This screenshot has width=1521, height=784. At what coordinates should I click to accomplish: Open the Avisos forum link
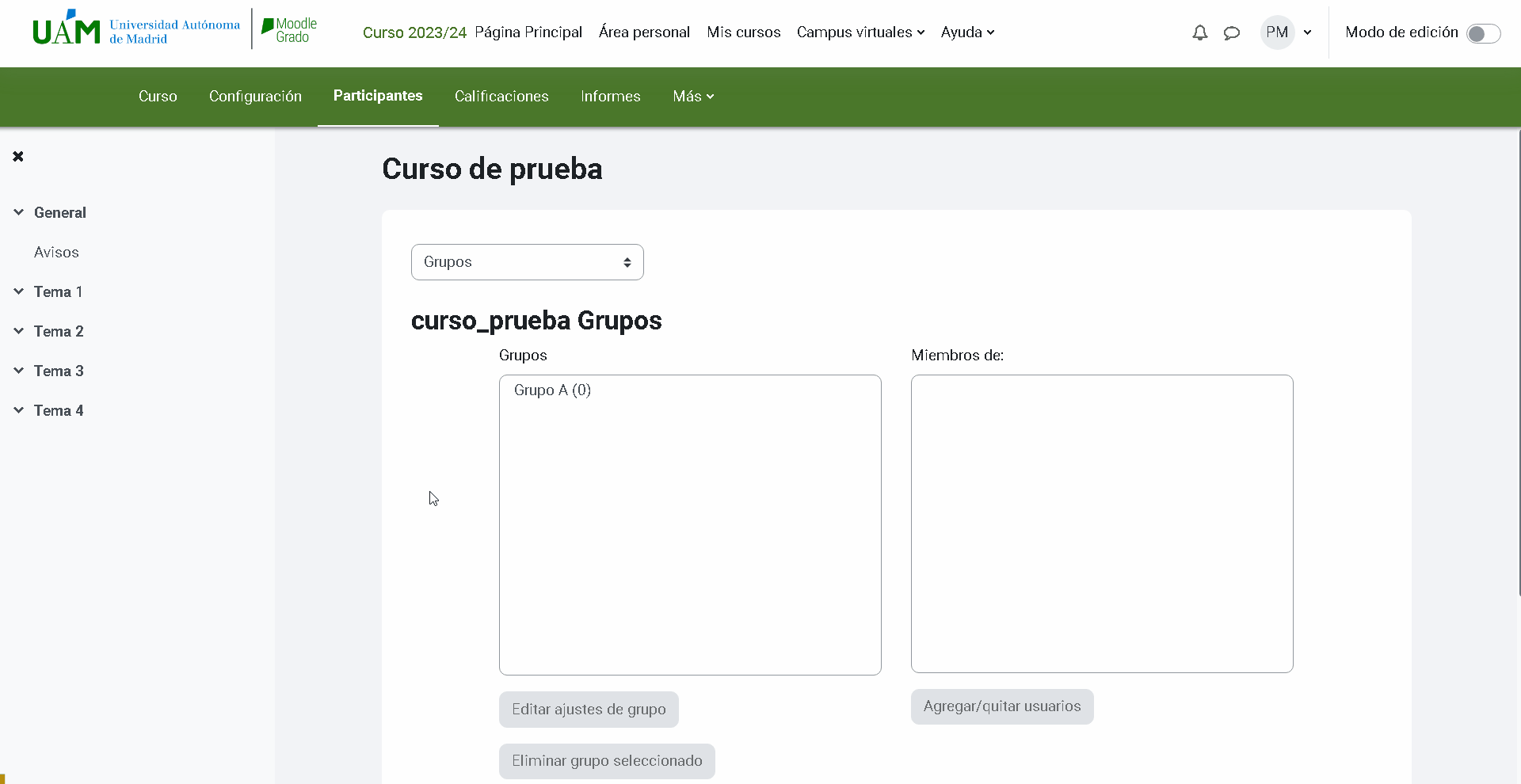(x=56, y=252)
